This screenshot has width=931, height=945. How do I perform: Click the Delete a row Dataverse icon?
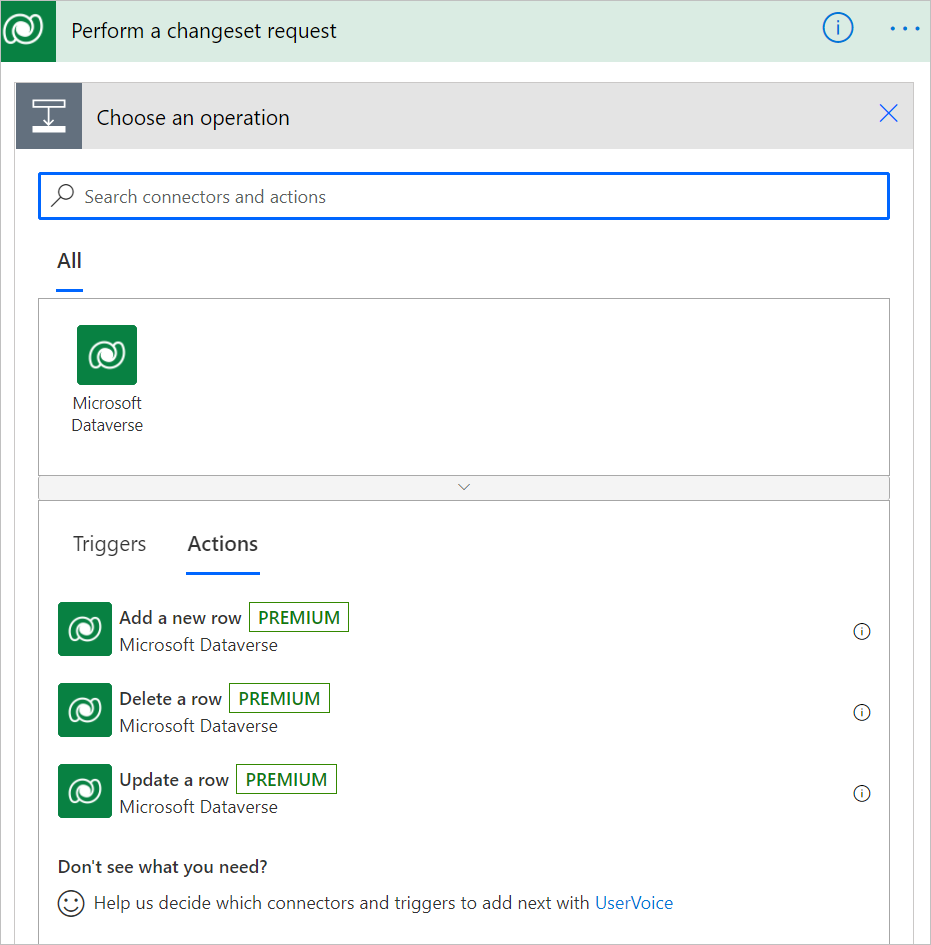[85, 710]
